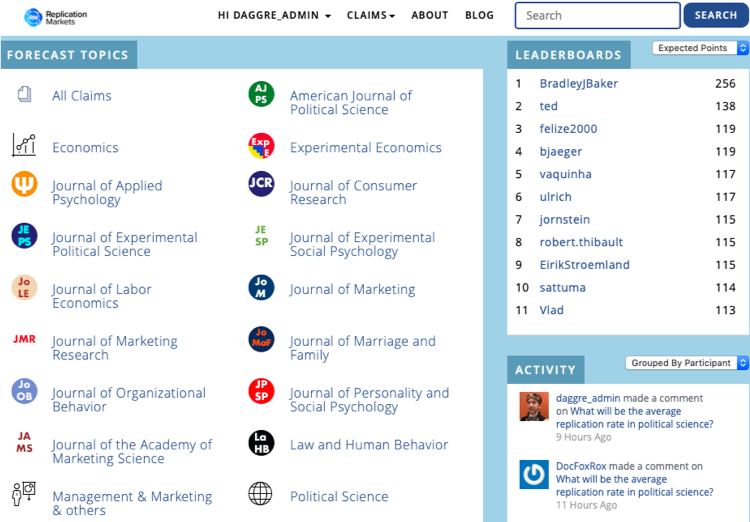The image size is (750, 522).
Task: Click the Political Science globe icon
Action: [260, 494]
